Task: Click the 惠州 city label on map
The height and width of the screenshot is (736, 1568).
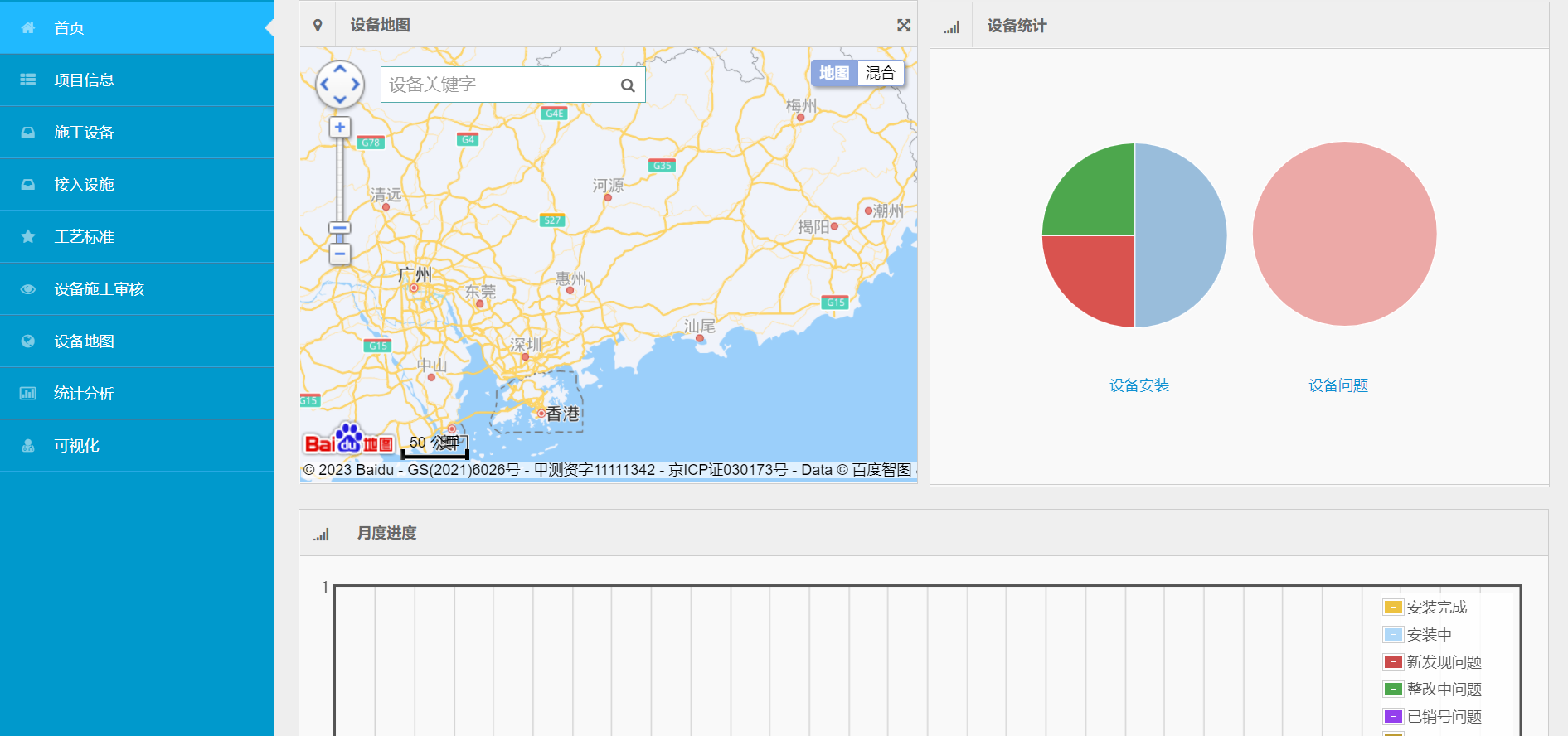Action: pyautogui.click(x=570, y=278)
